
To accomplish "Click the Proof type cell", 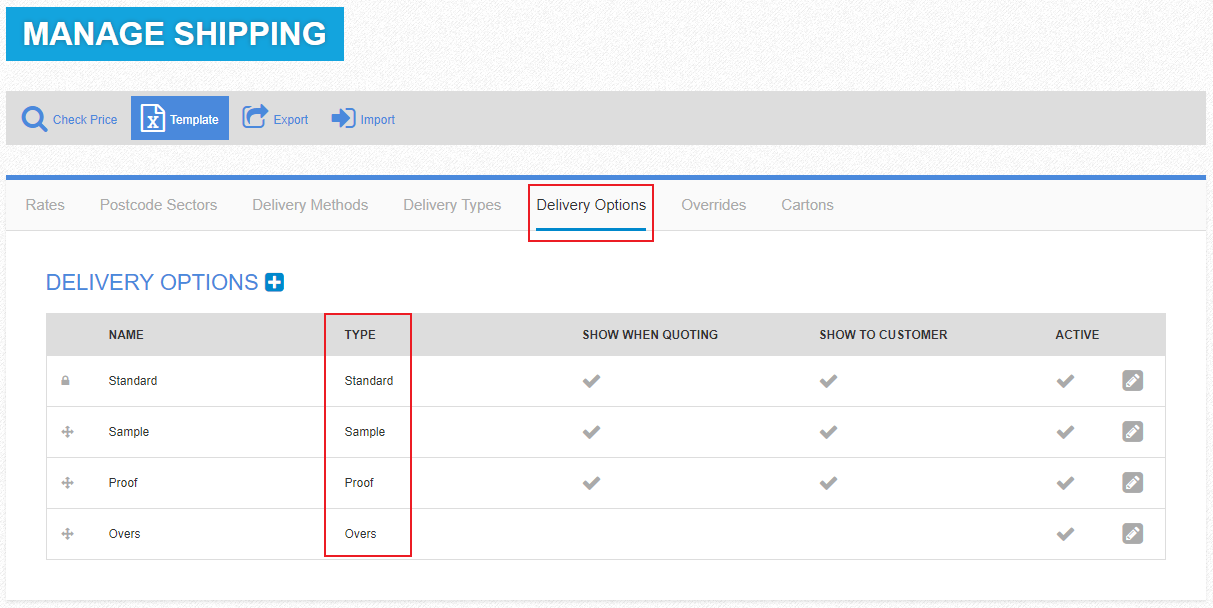I will 359,483.
